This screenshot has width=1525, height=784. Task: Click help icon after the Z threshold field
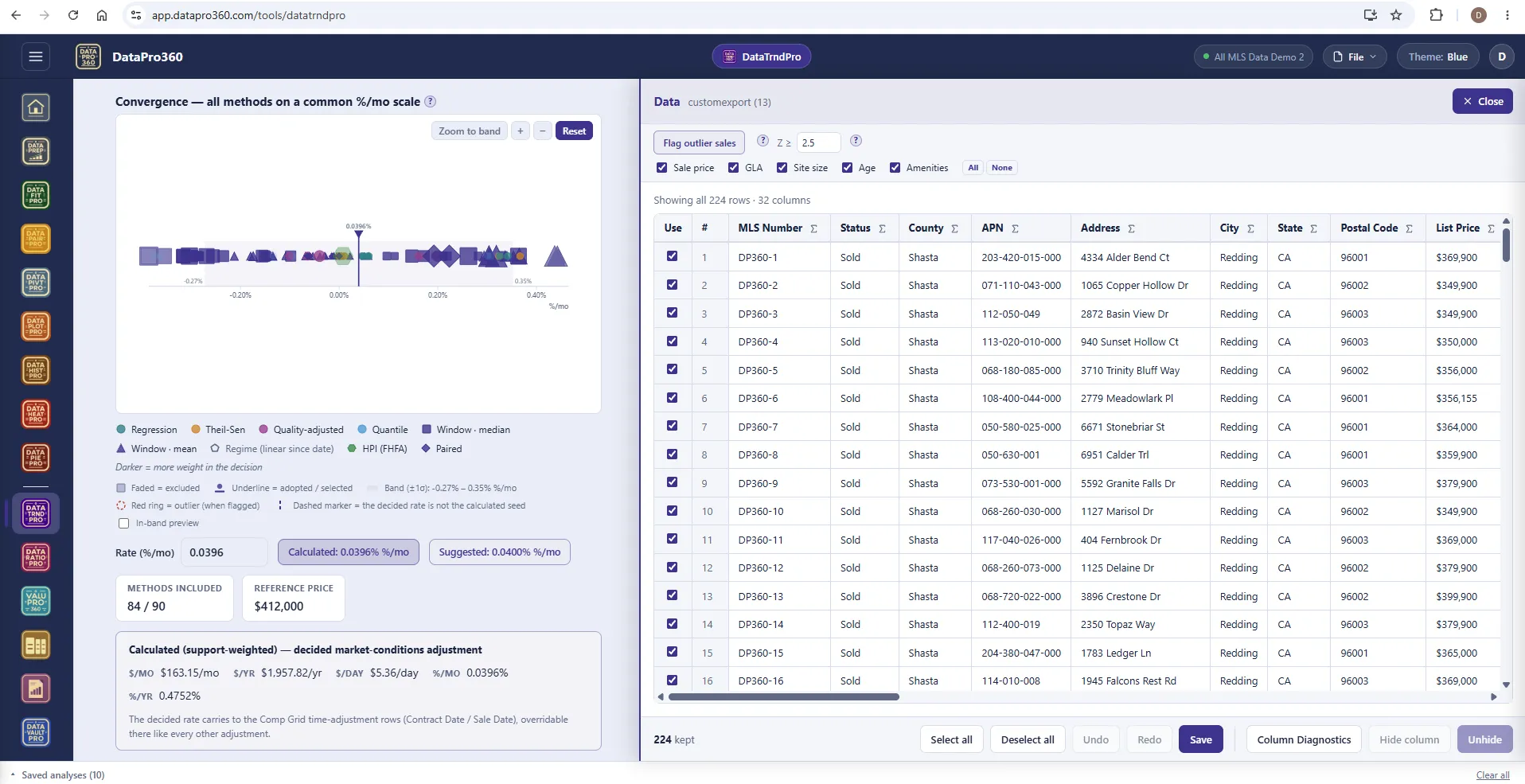[x=856, y=141]
